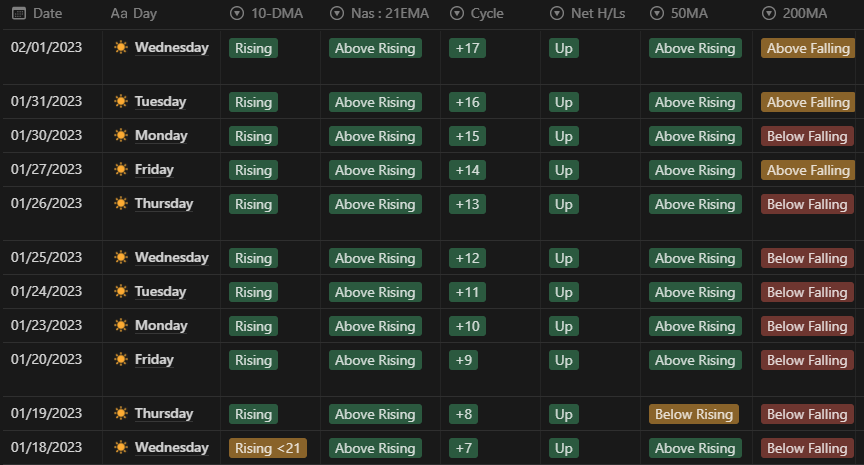Click the select icon beside Cycle header
The image size is (864, 465).
tap(457, 13)
